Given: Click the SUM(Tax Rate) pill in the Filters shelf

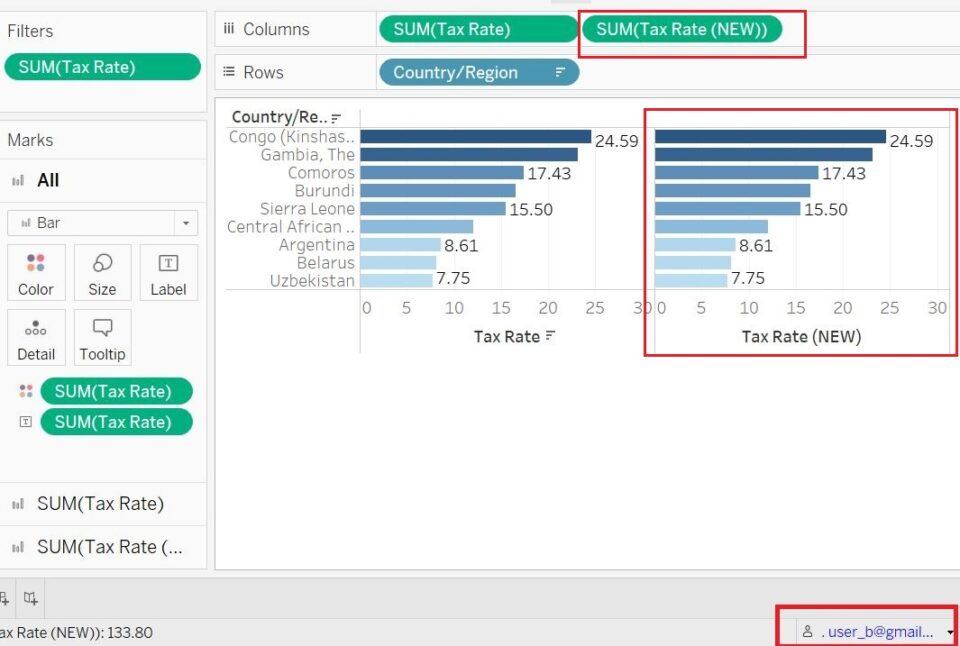Looking at the screenshot, I should tap(101, 66).
